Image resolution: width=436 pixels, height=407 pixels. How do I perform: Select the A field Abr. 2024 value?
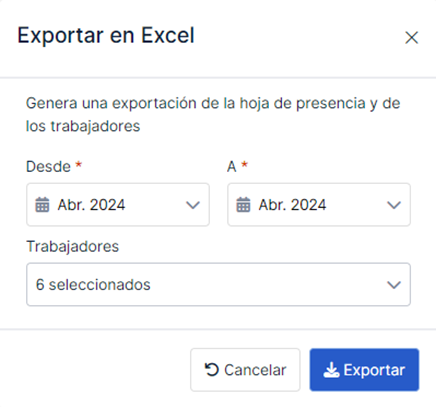click(292, 205)
